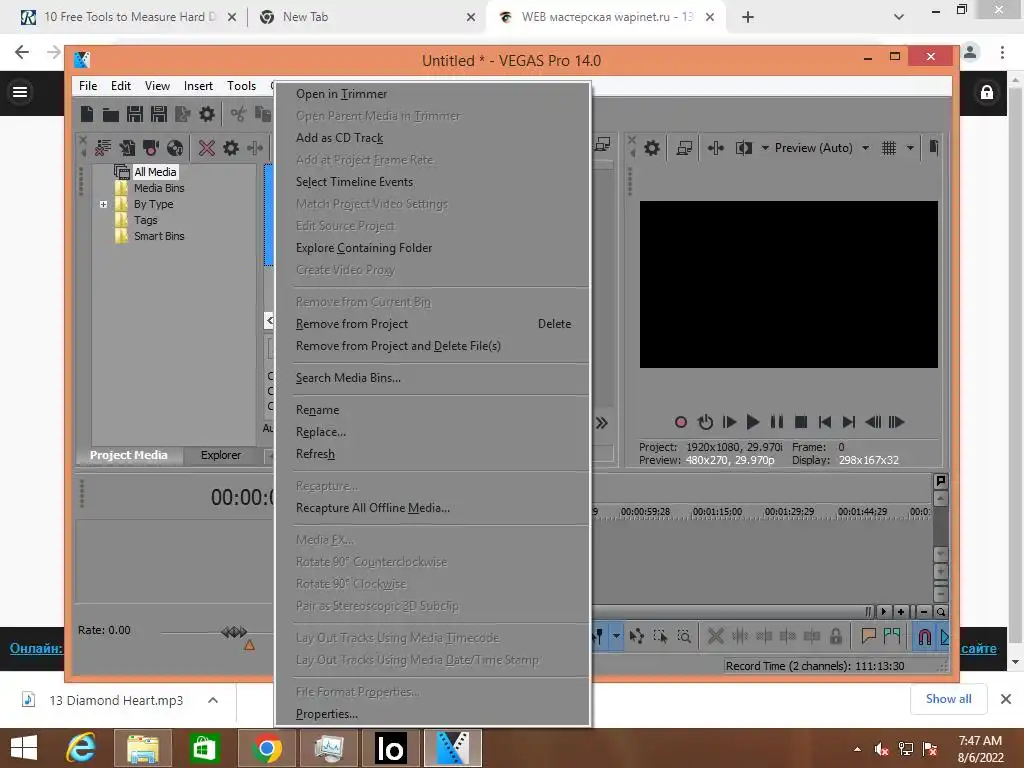Click Insert Region flags icon

click(x=892, y=636)
